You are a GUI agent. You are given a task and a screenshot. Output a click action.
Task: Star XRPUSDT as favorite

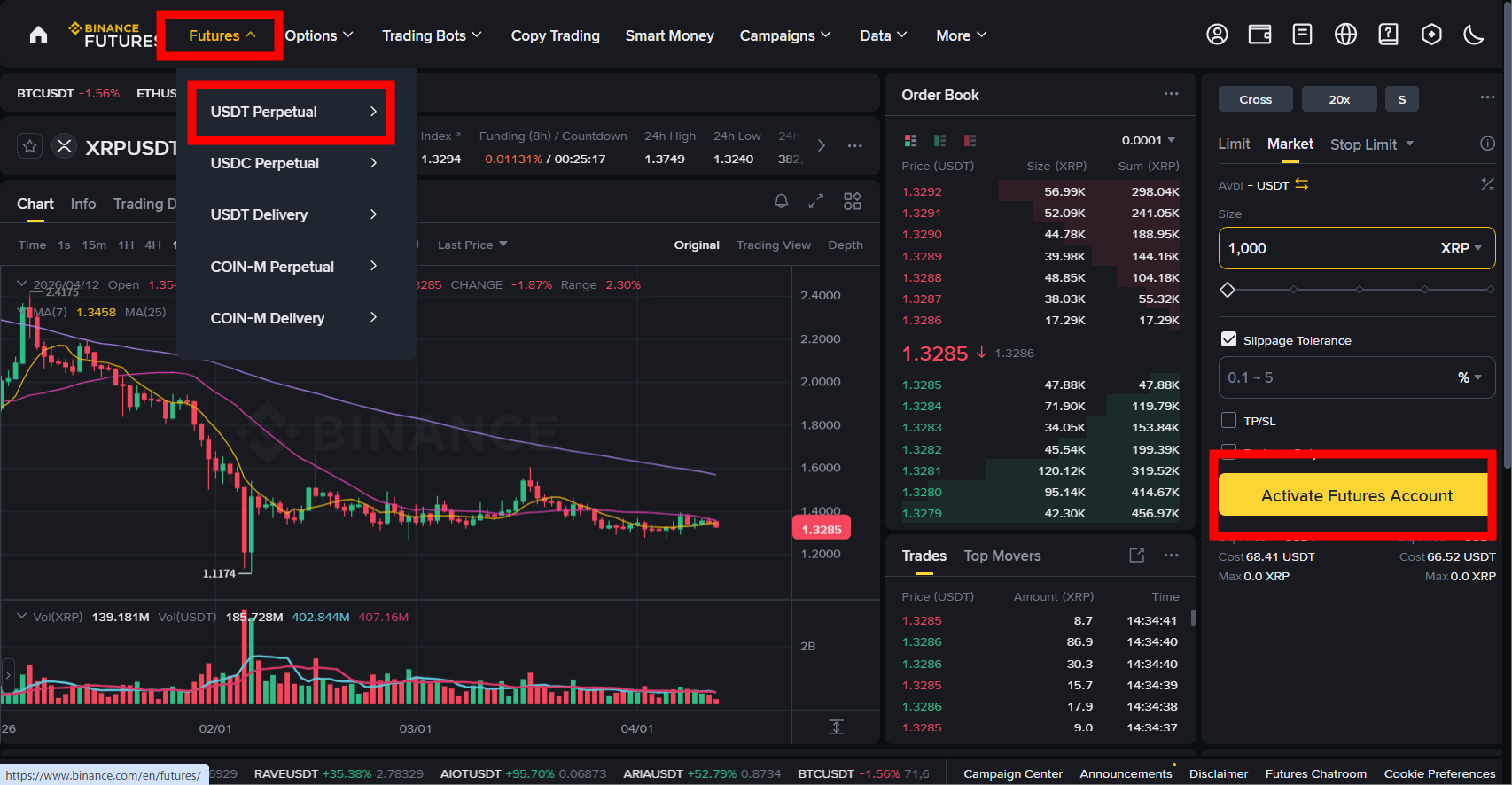pyautogui.click(x=30, y=146)
